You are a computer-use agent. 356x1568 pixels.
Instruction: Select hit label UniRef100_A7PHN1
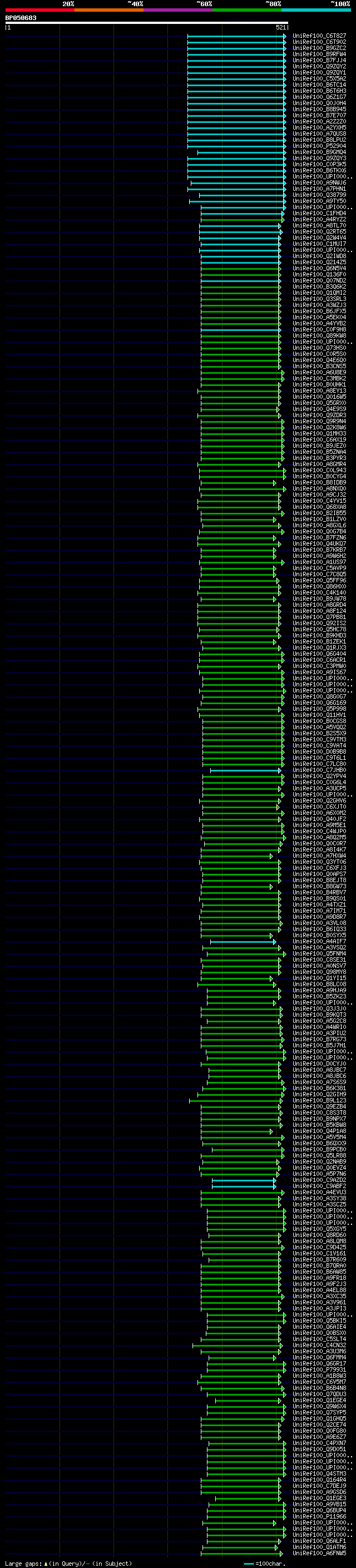319,189
